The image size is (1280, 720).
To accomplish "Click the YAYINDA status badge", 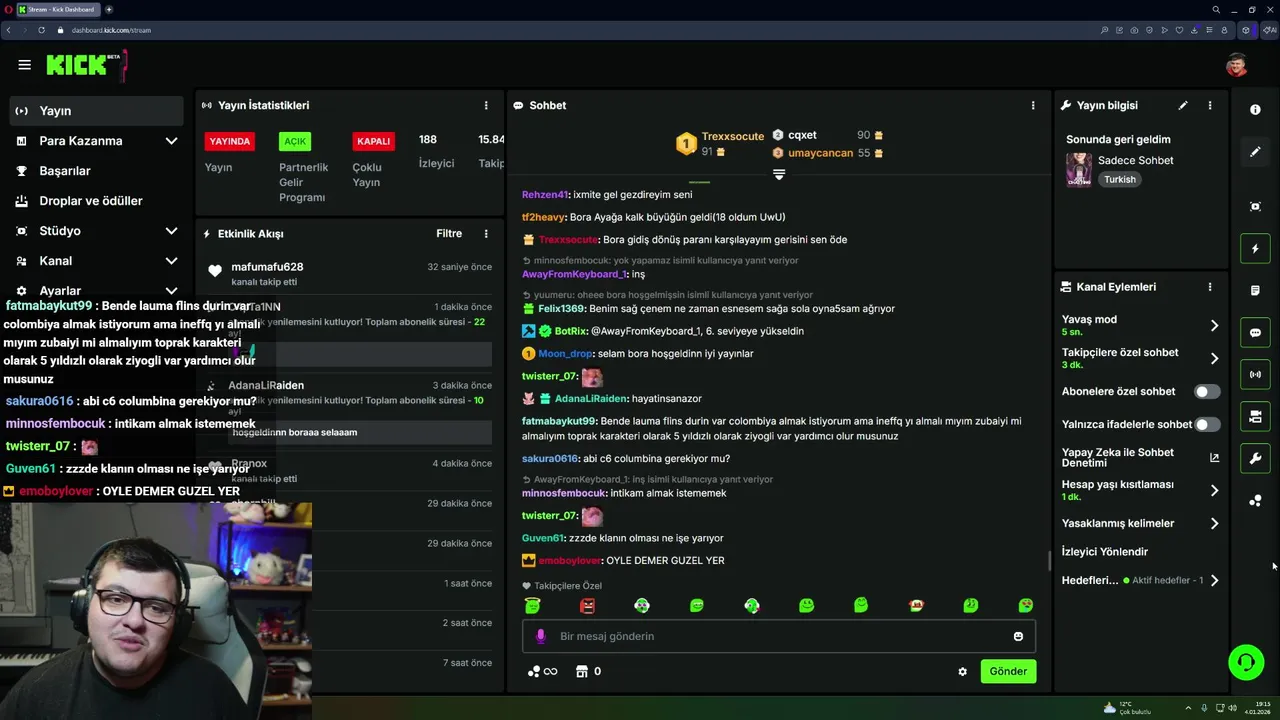I will pyautogui.click(x=229, y=141).
